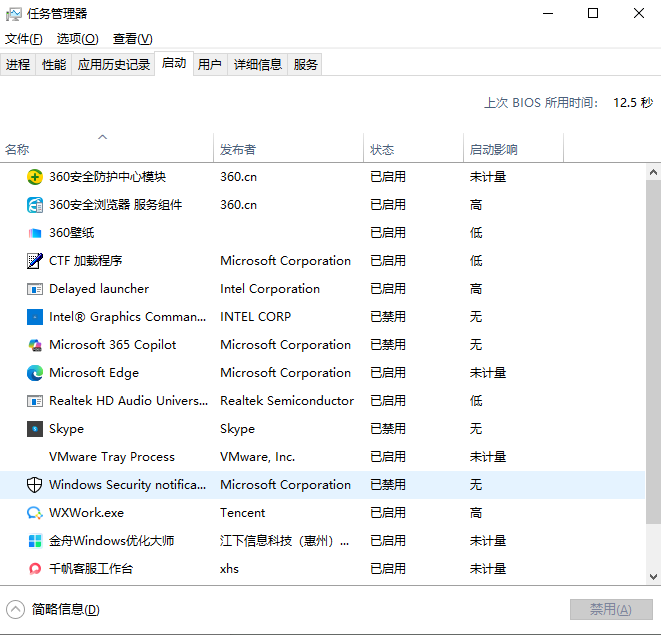Click the Skype icon

(35, 429)
